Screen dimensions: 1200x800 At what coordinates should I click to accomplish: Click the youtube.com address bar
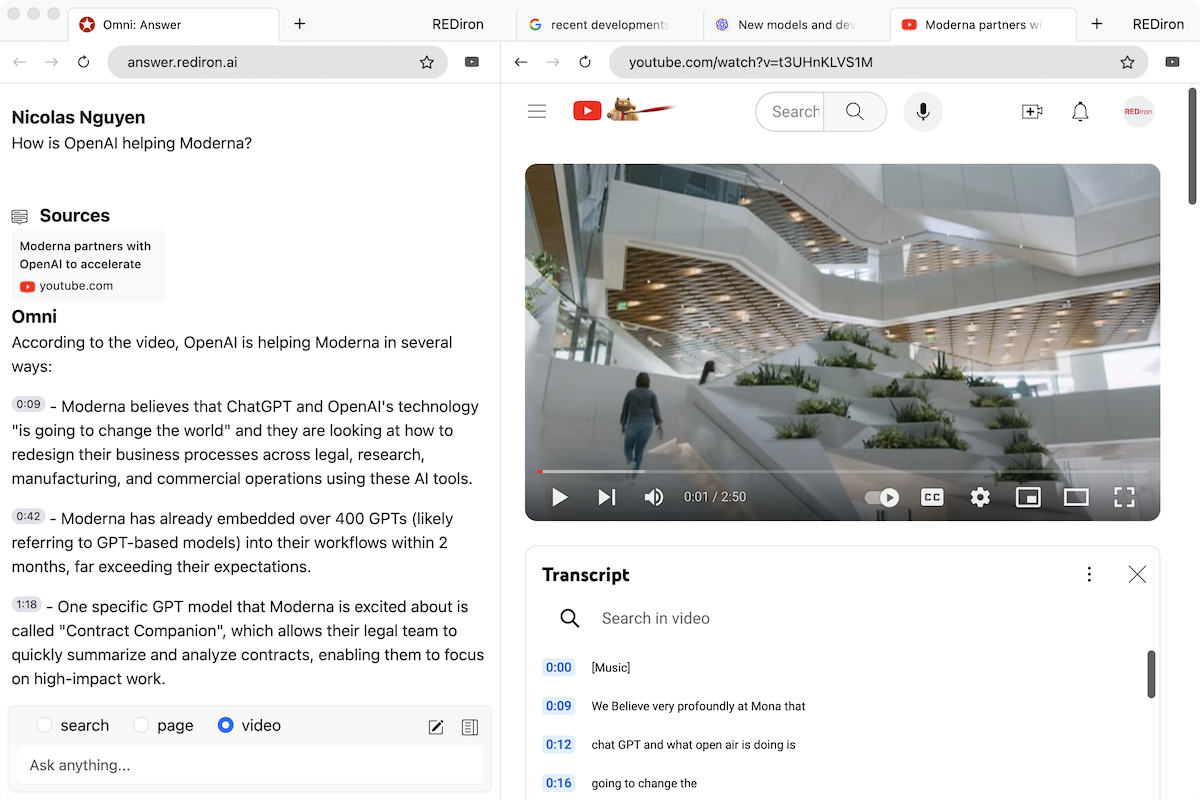tap(879, 62)
